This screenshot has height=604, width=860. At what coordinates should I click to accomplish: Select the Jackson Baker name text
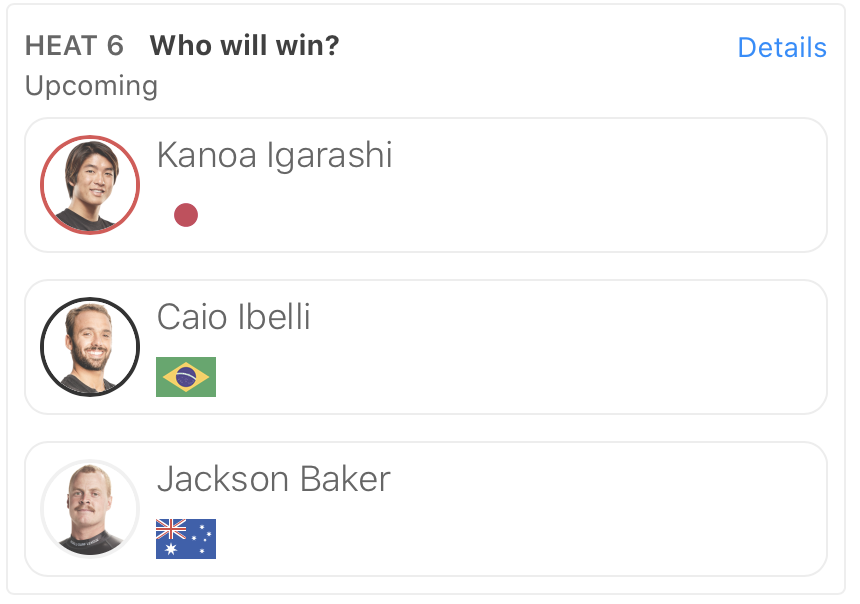click(273, 480)
